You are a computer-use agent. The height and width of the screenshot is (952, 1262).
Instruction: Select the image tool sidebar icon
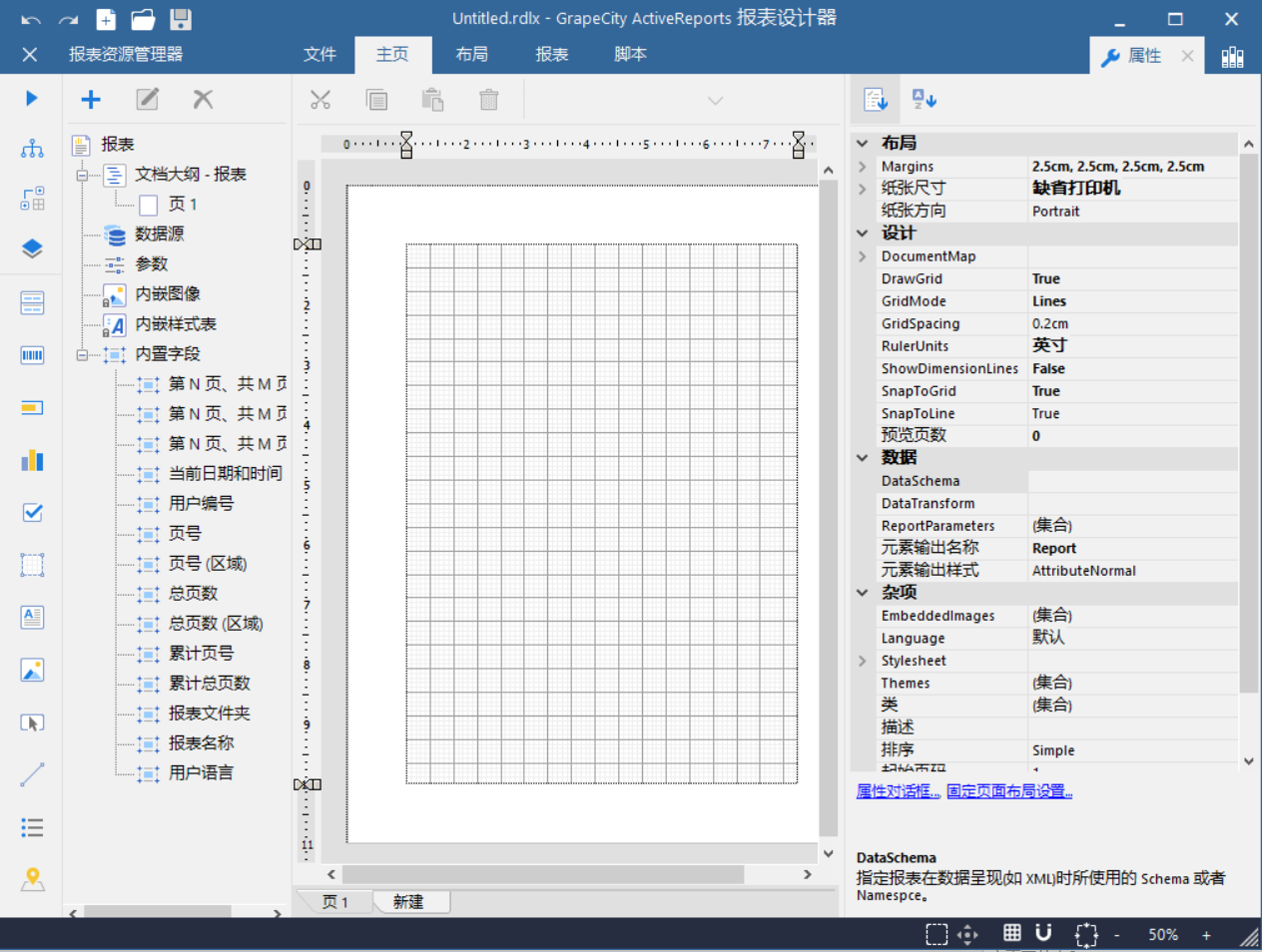[32, 670]
